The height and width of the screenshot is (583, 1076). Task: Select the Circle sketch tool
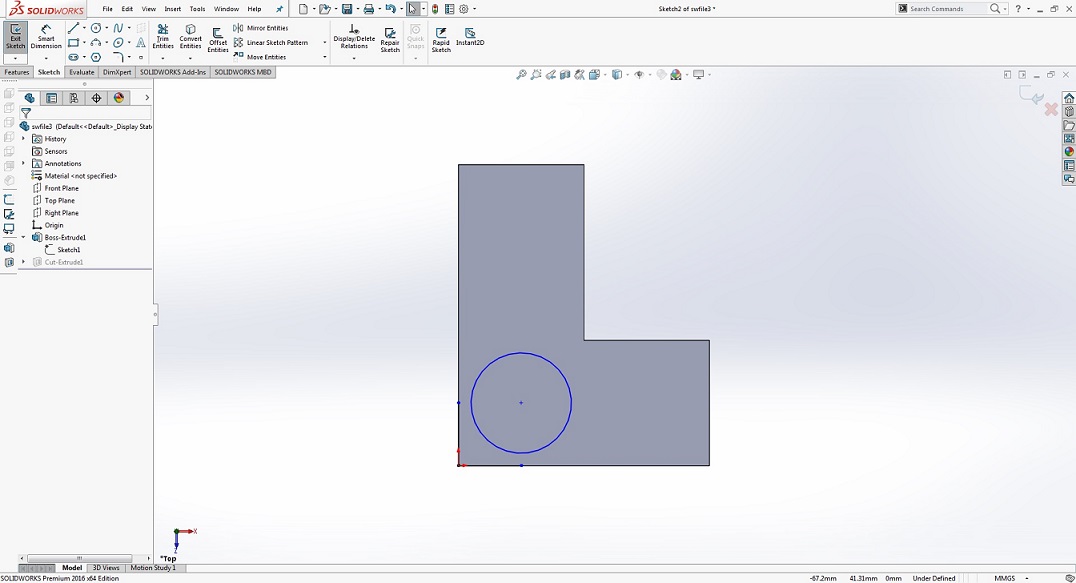[96, 28]
